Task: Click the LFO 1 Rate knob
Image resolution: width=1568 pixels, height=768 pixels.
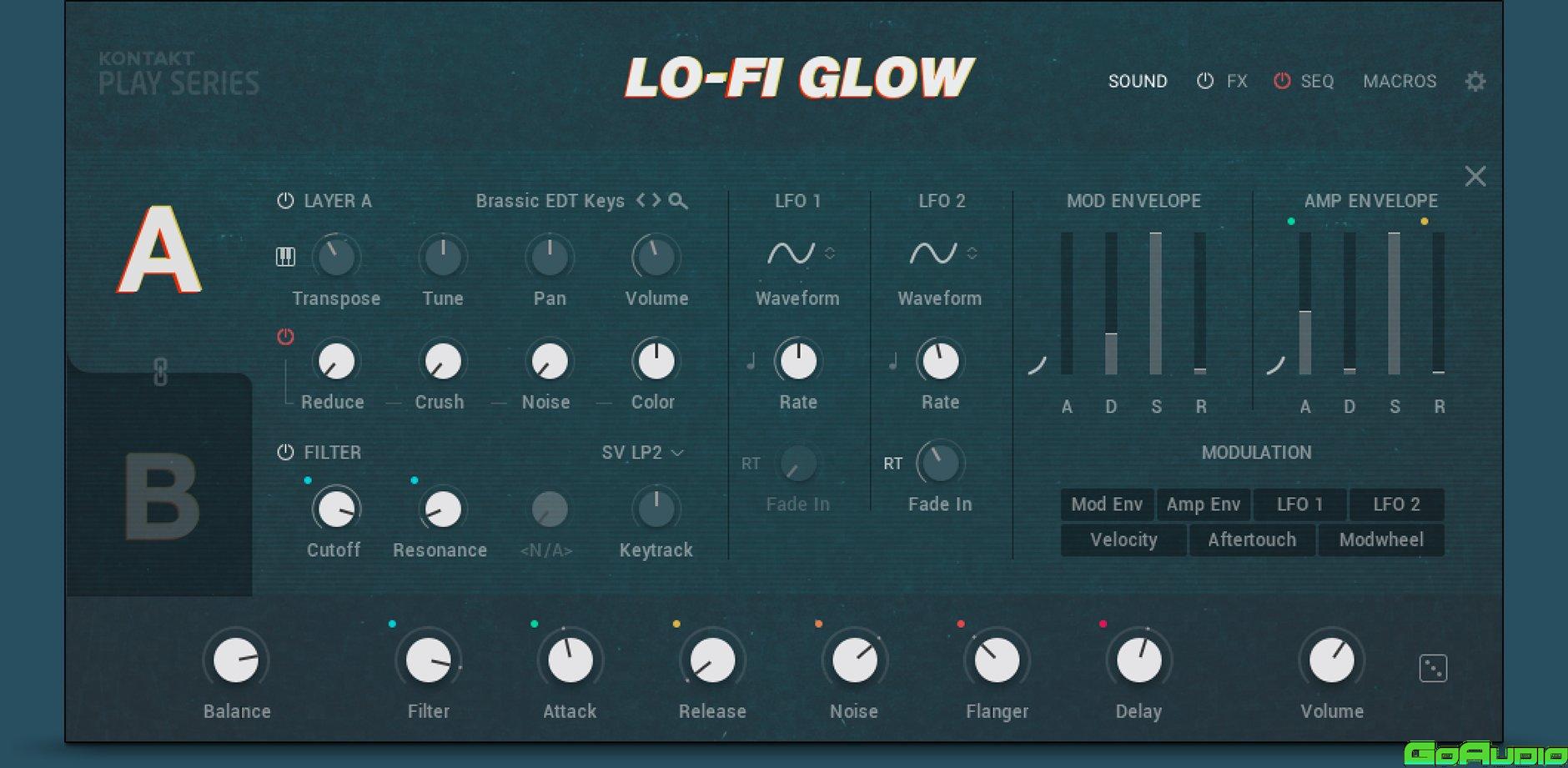Action: point(798,361)
